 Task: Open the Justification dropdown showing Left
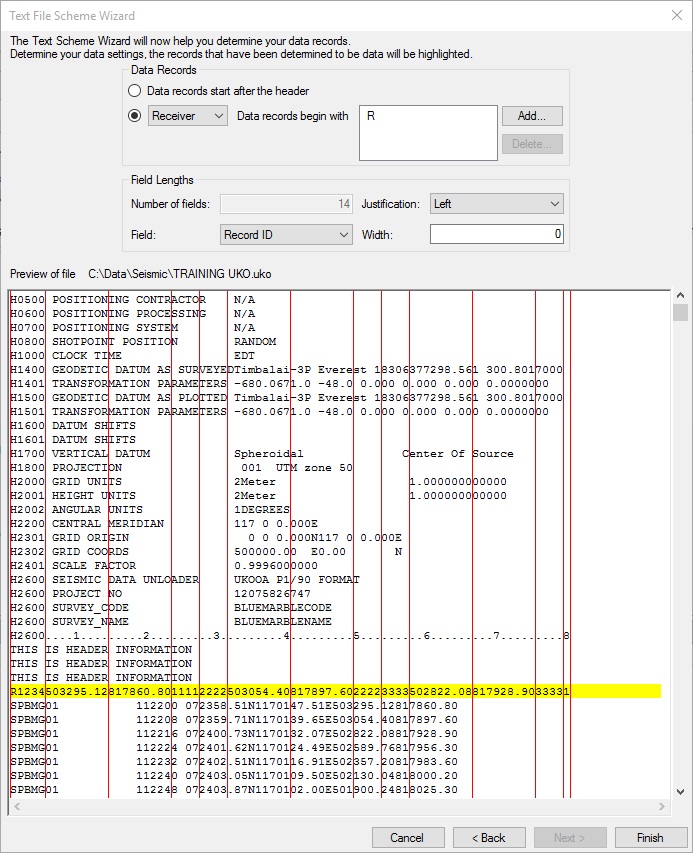pos(496,204)
